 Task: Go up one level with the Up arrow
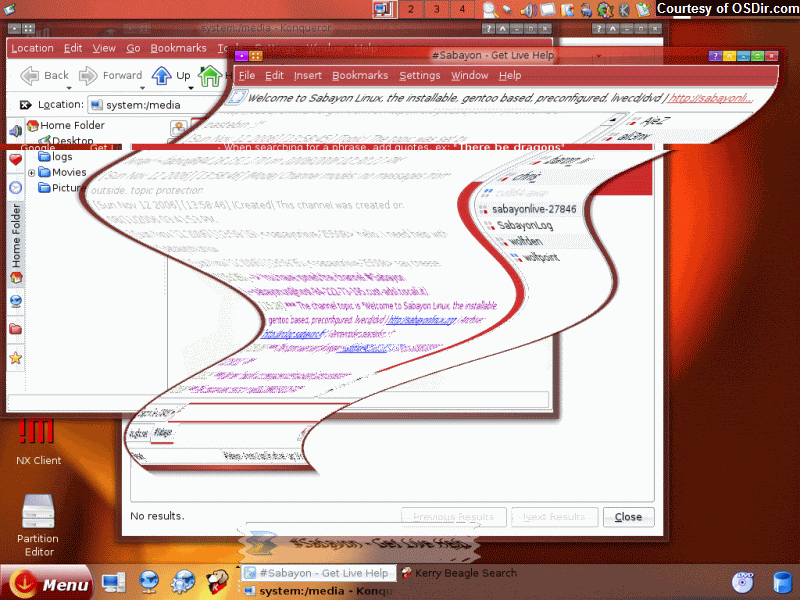click(162, 76)
